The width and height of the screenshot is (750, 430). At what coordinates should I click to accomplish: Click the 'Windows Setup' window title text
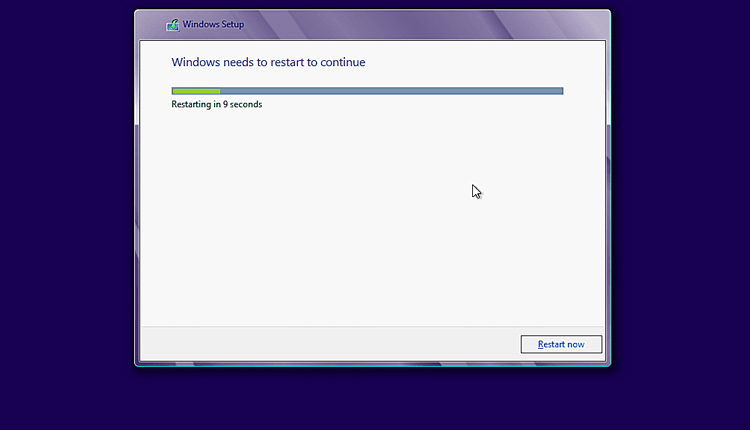tap(213, 24)
